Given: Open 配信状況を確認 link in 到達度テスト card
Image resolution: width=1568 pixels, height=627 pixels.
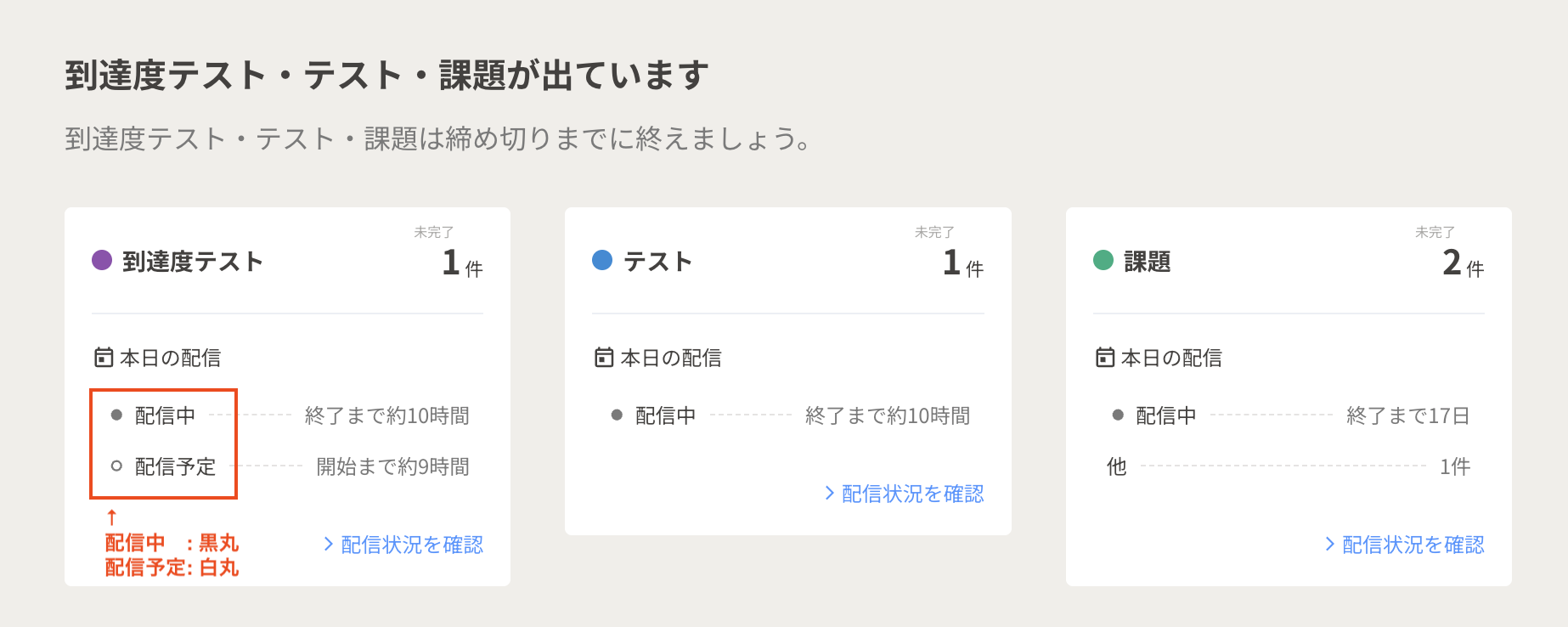Looking at the screenshot, I should pyautogui.click(x=411, y=545).
